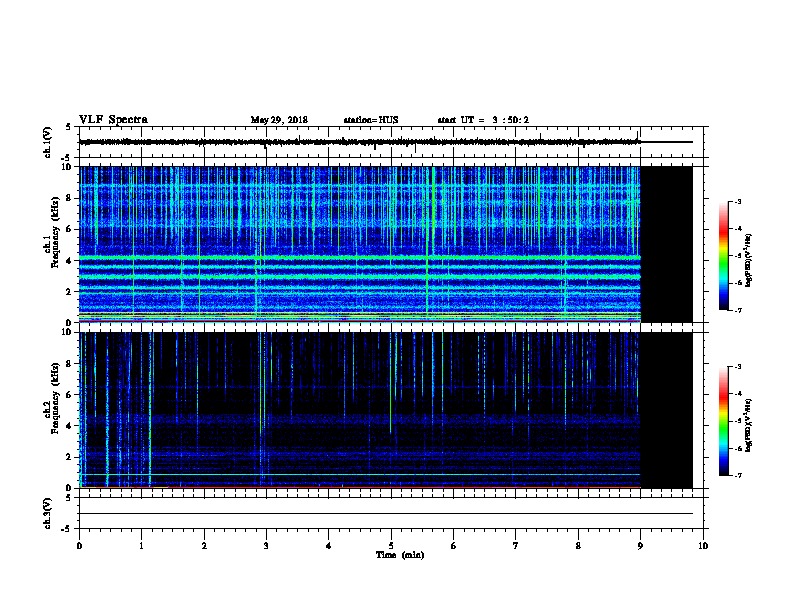Click the "start UT = 3 :50: 2" text
This screenshot has height=612, width=792.
483,120
